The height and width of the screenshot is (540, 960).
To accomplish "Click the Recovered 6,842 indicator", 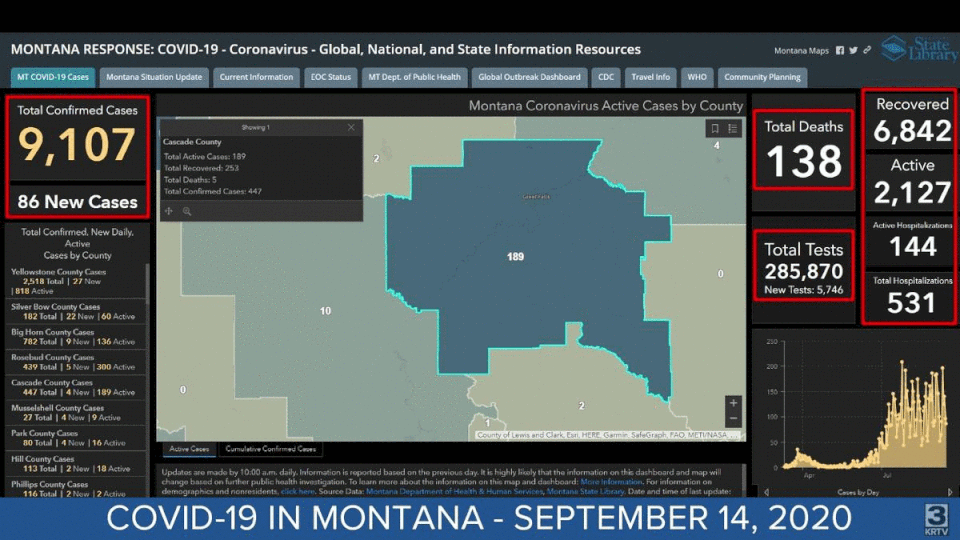I will pyautogui.click(x=912, y=121).
